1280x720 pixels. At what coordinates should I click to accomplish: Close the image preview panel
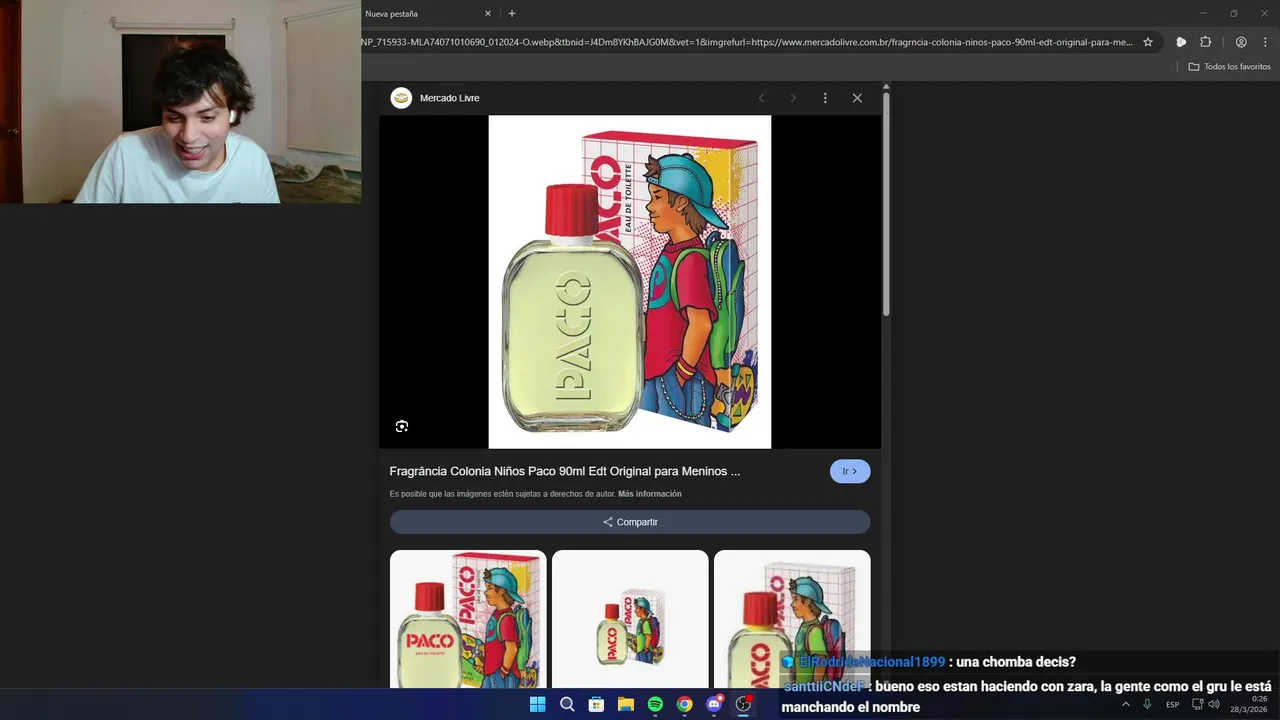tap(857, 98)
